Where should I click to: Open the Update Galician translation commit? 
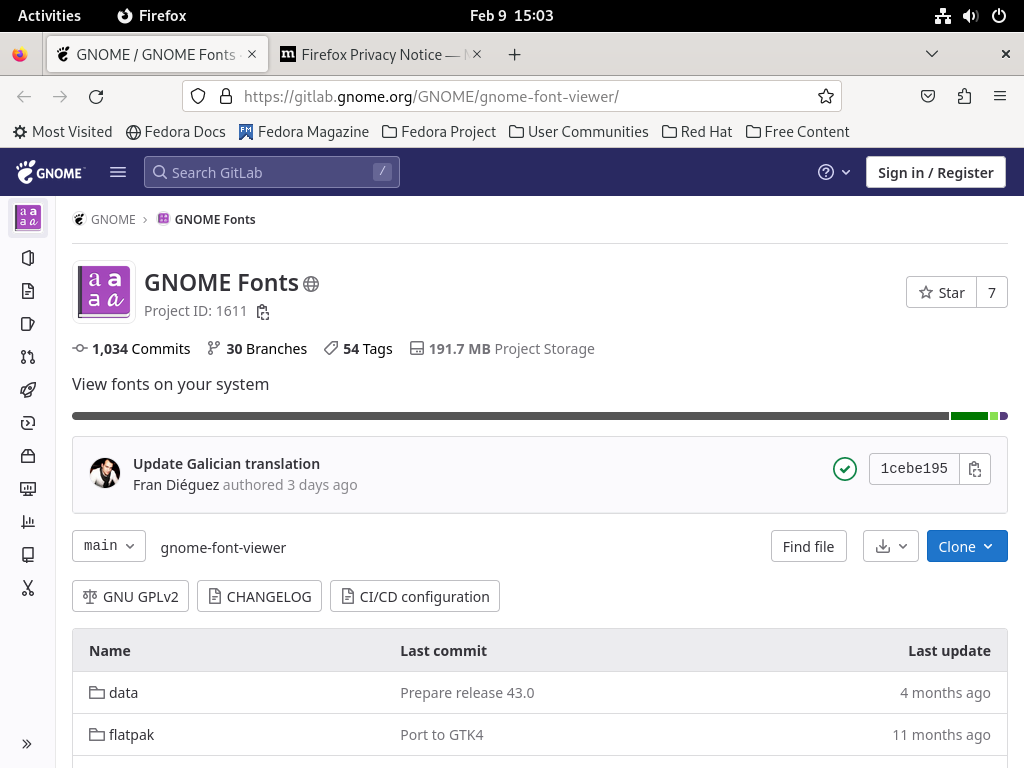tap(227, 464)
